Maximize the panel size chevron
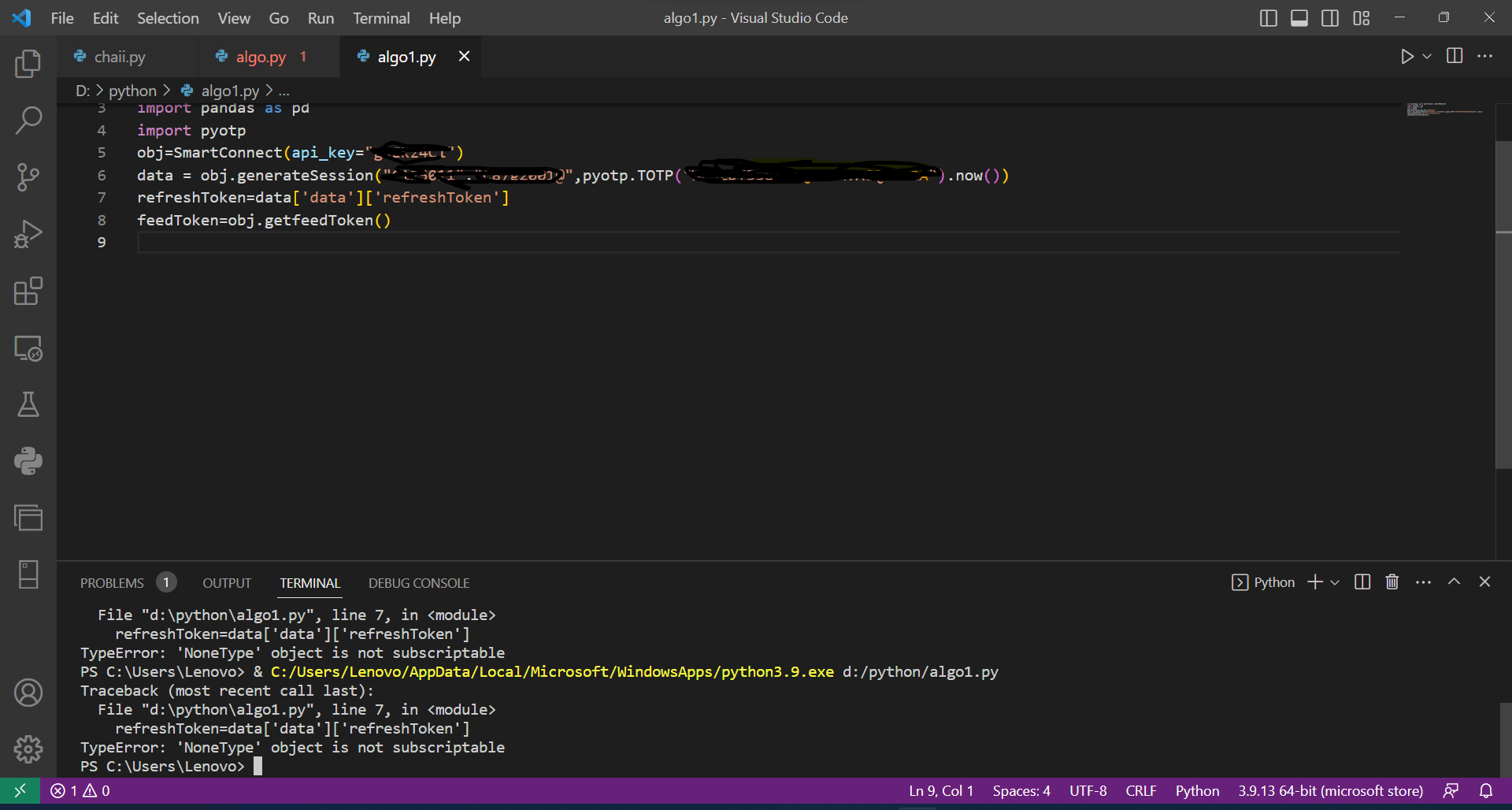The image size is (1512, 810). point(1454,581)
